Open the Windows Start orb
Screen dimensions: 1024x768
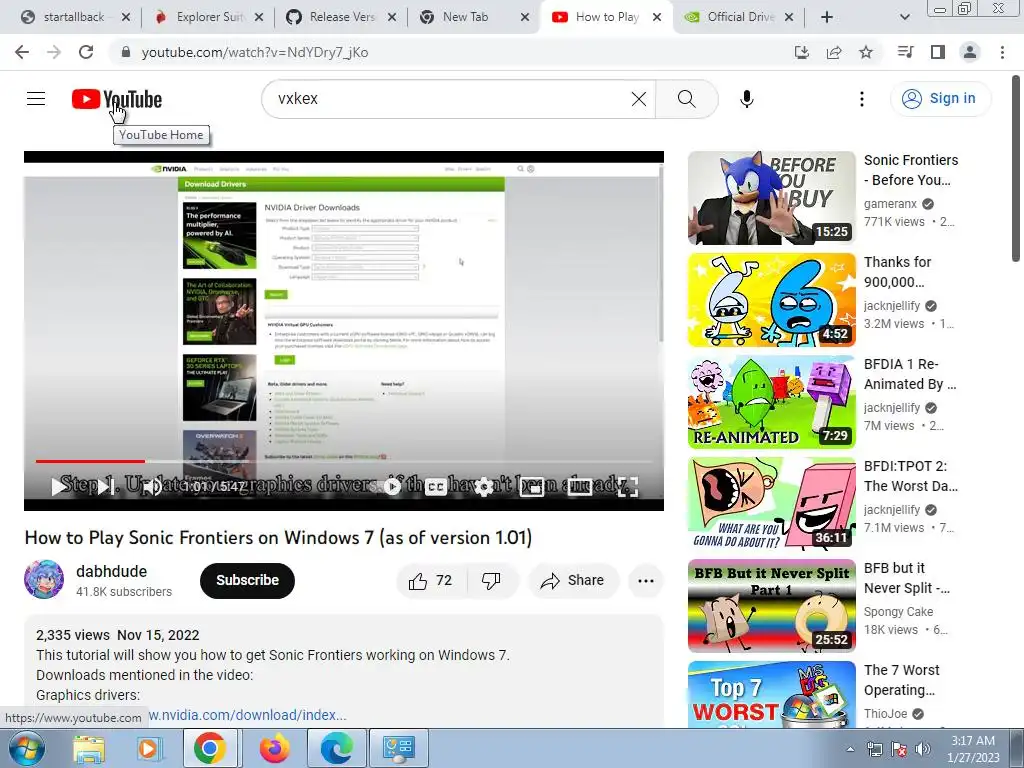tap(25, 748)
